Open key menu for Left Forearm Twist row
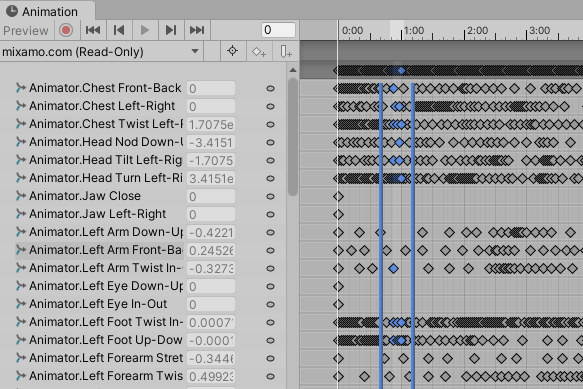 pos(270,376)
